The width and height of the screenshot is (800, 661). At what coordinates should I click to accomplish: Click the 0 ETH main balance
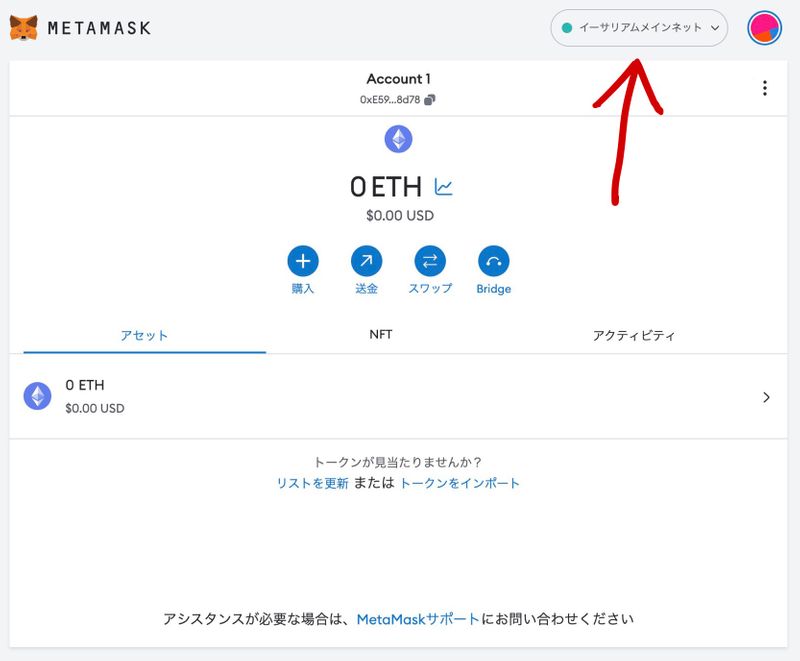(386, 187)
